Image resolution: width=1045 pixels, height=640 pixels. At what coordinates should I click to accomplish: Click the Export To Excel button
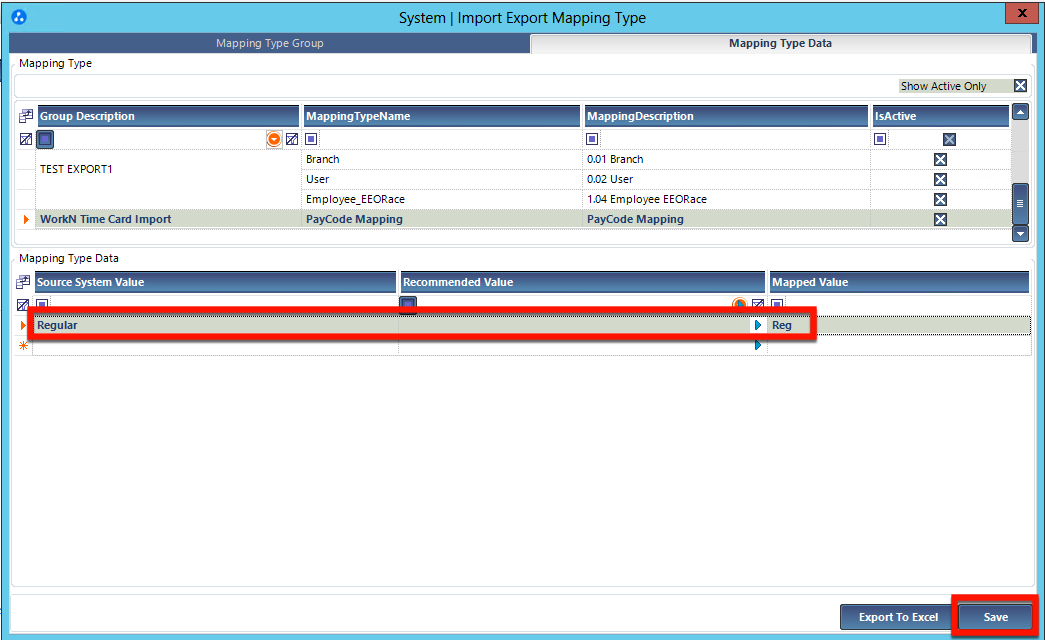pyautogui.click(x=898, y=617)
